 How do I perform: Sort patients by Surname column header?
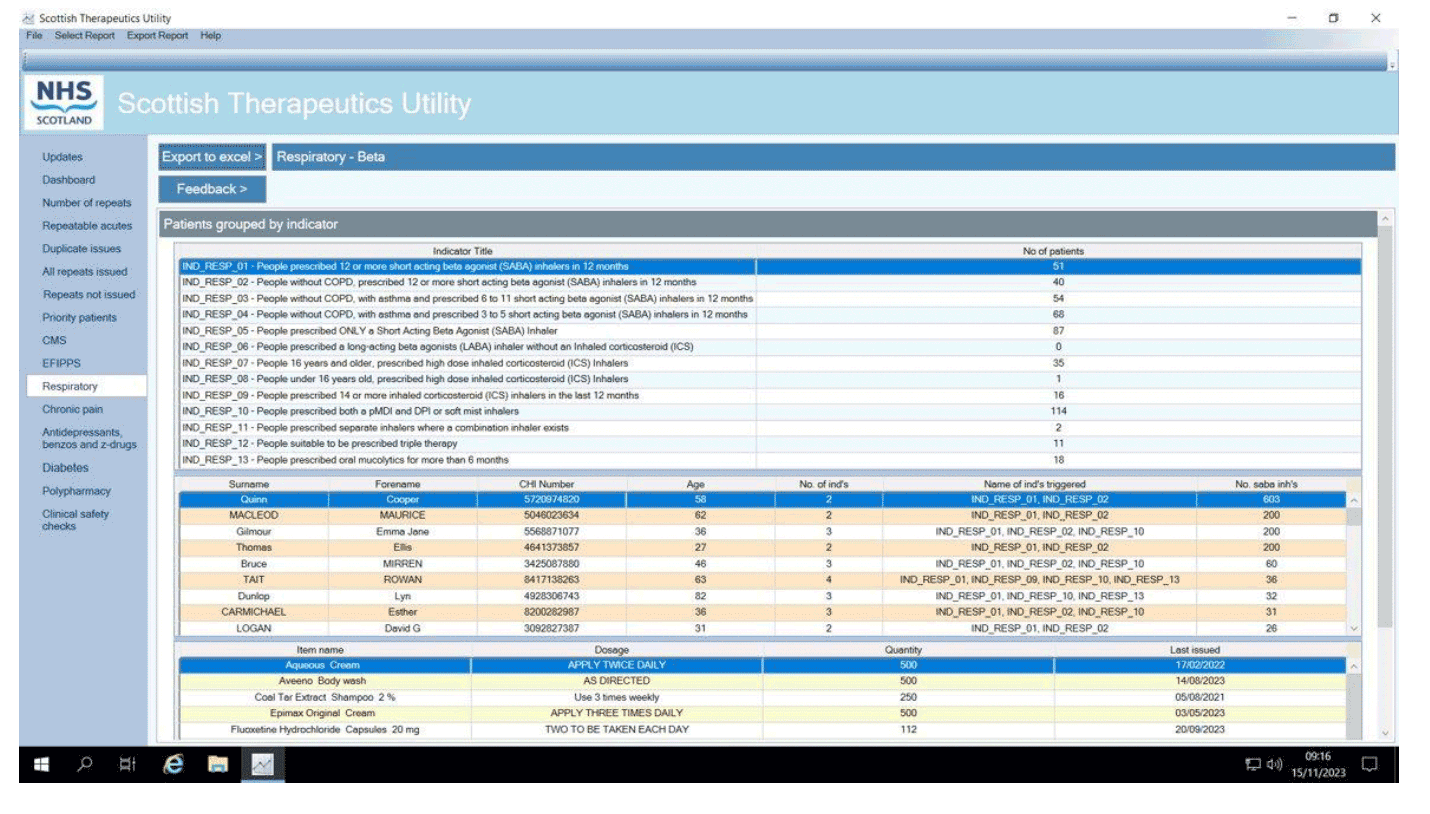tap(253, 484)
